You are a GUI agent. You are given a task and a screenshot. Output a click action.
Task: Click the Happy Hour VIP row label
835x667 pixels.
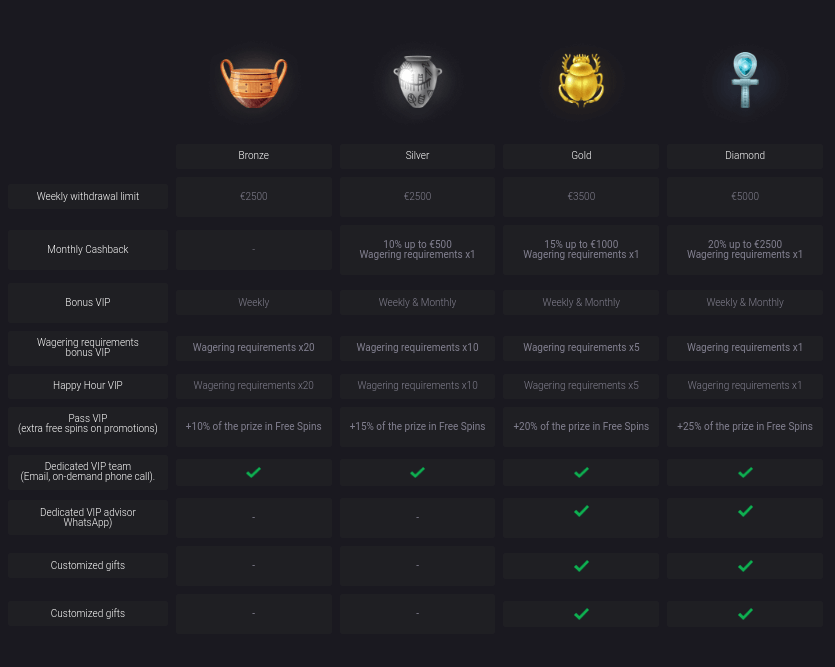[88, 386]
